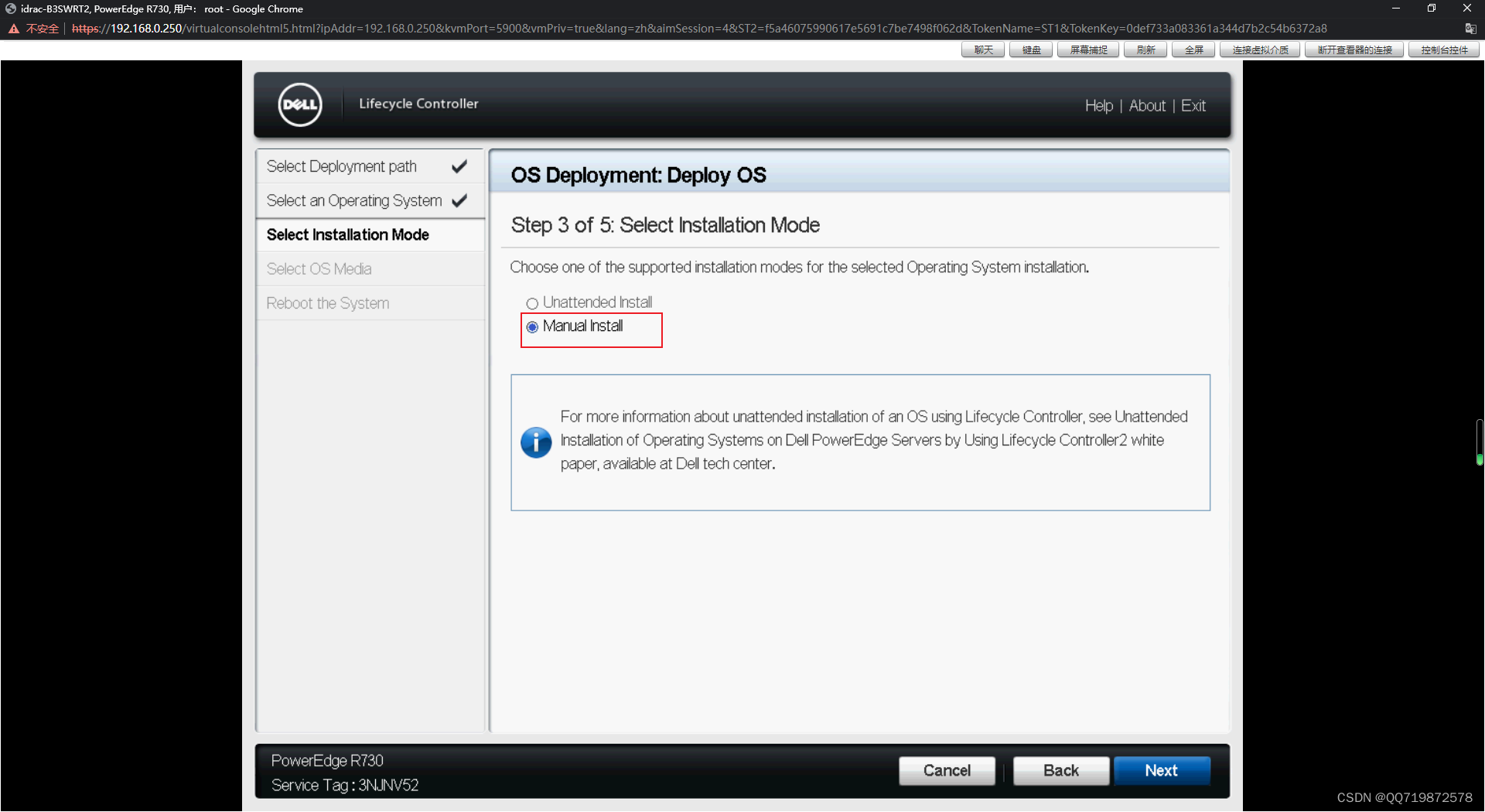
Task: Click the Next button
Action: (x=1162, y=770)
